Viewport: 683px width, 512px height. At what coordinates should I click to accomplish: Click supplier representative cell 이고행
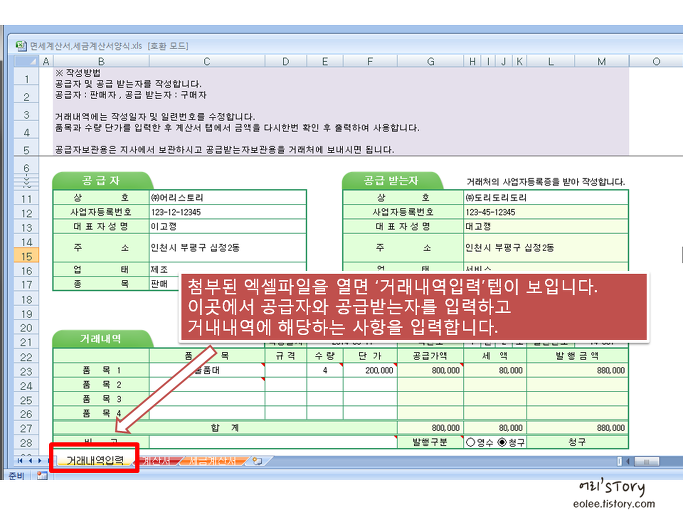coord(227,226)
